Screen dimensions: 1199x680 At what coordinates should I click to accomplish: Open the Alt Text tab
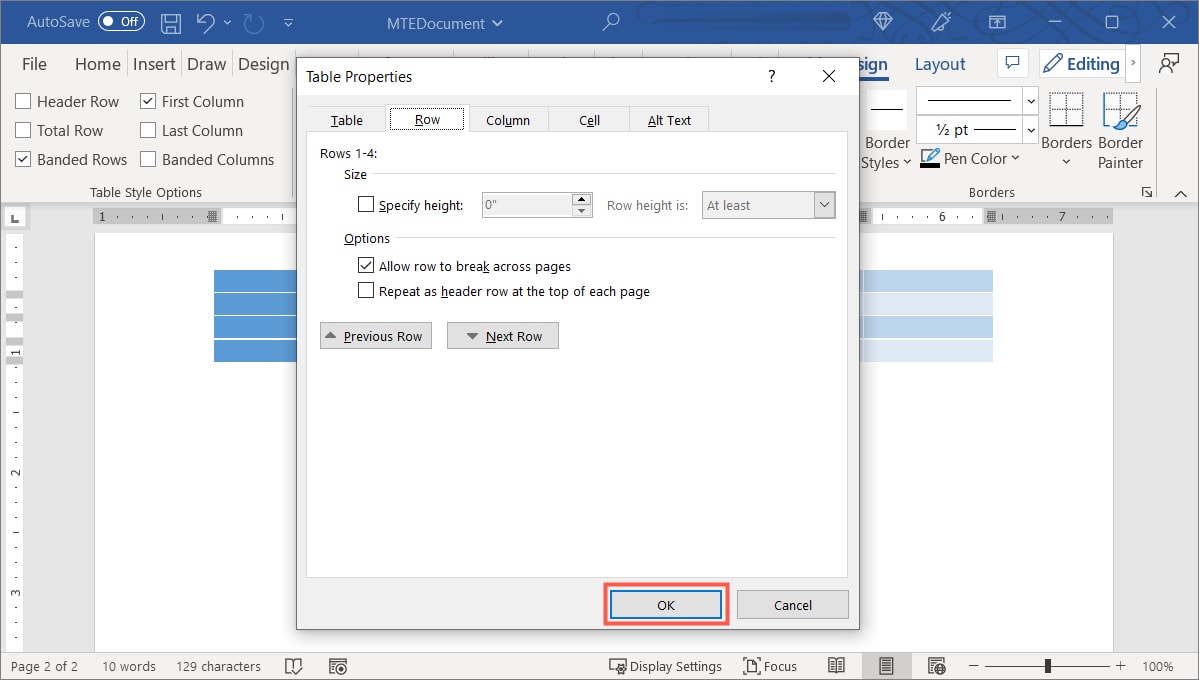[668, 119]
